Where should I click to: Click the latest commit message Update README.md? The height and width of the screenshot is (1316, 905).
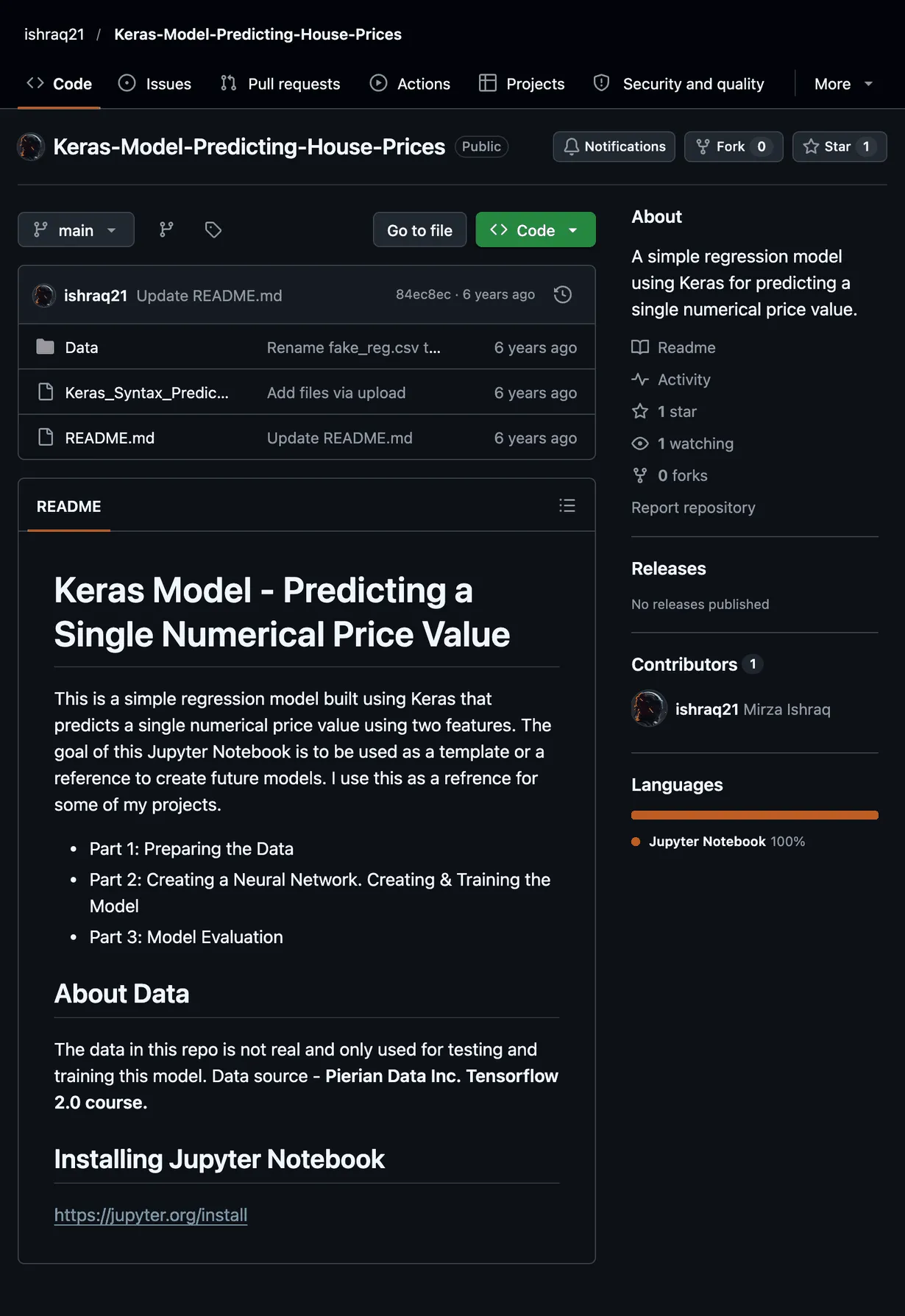click(209, 295)
